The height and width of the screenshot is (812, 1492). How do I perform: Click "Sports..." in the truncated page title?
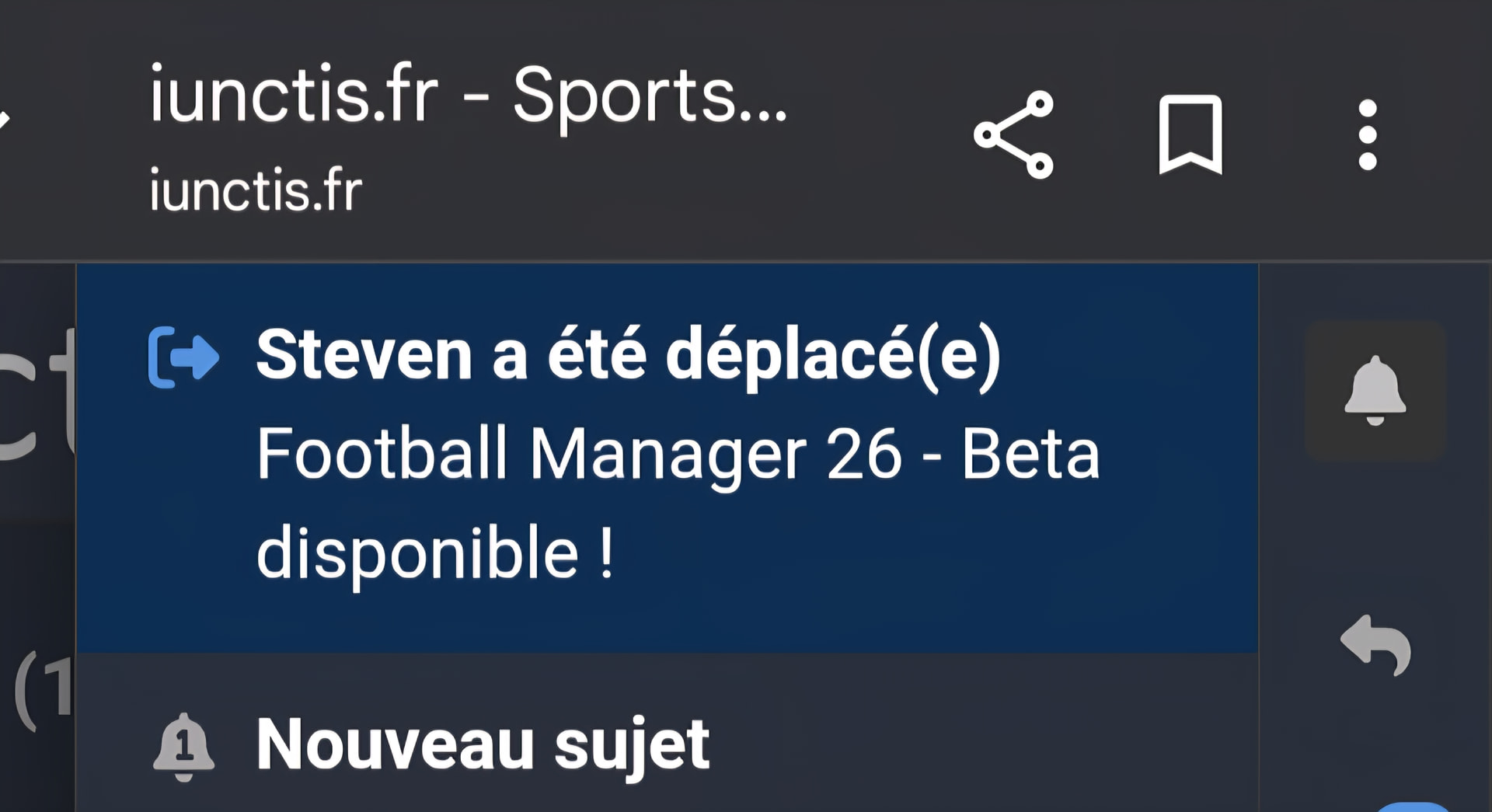pyautogui.click(x=650, y=96)
